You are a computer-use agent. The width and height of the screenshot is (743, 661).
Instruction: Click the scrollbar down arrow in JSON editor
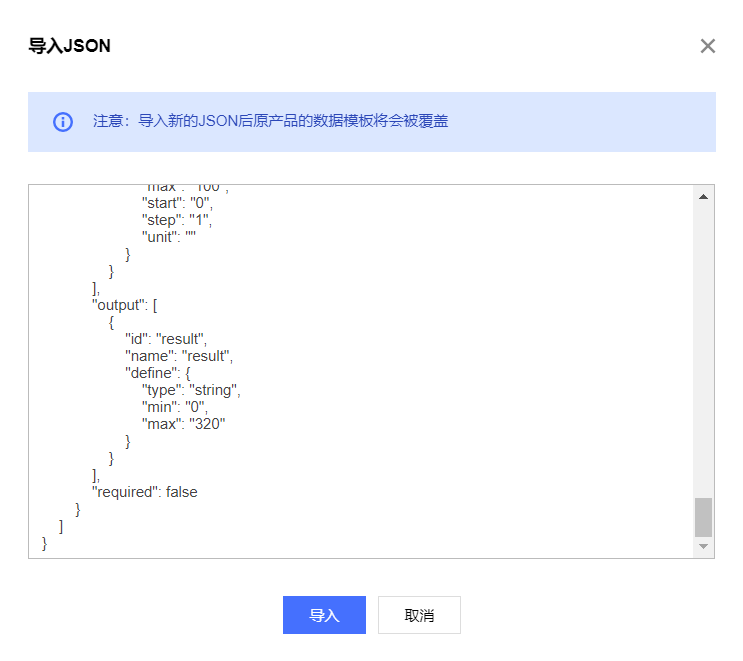pos(703,546)
